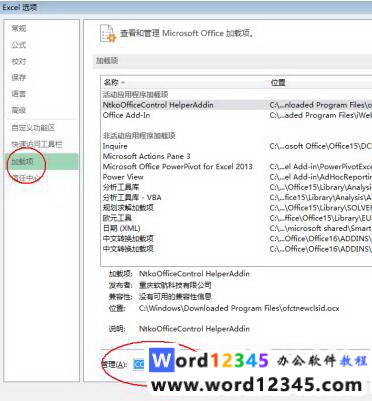This screenshot has height=401, width=372.
Task: Select Microsoft Office PowerPivot for Excel 2013
Action: pos(236,167)
